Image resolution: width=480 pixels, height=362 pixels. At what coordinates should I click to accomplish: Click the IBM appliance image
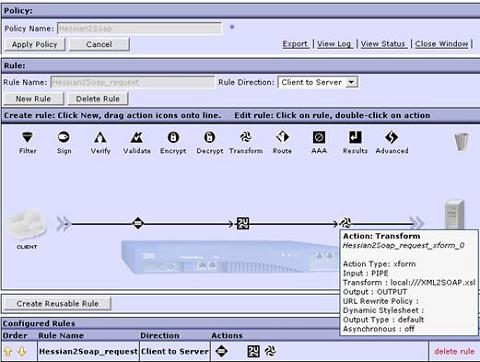(x=230, y=258)
